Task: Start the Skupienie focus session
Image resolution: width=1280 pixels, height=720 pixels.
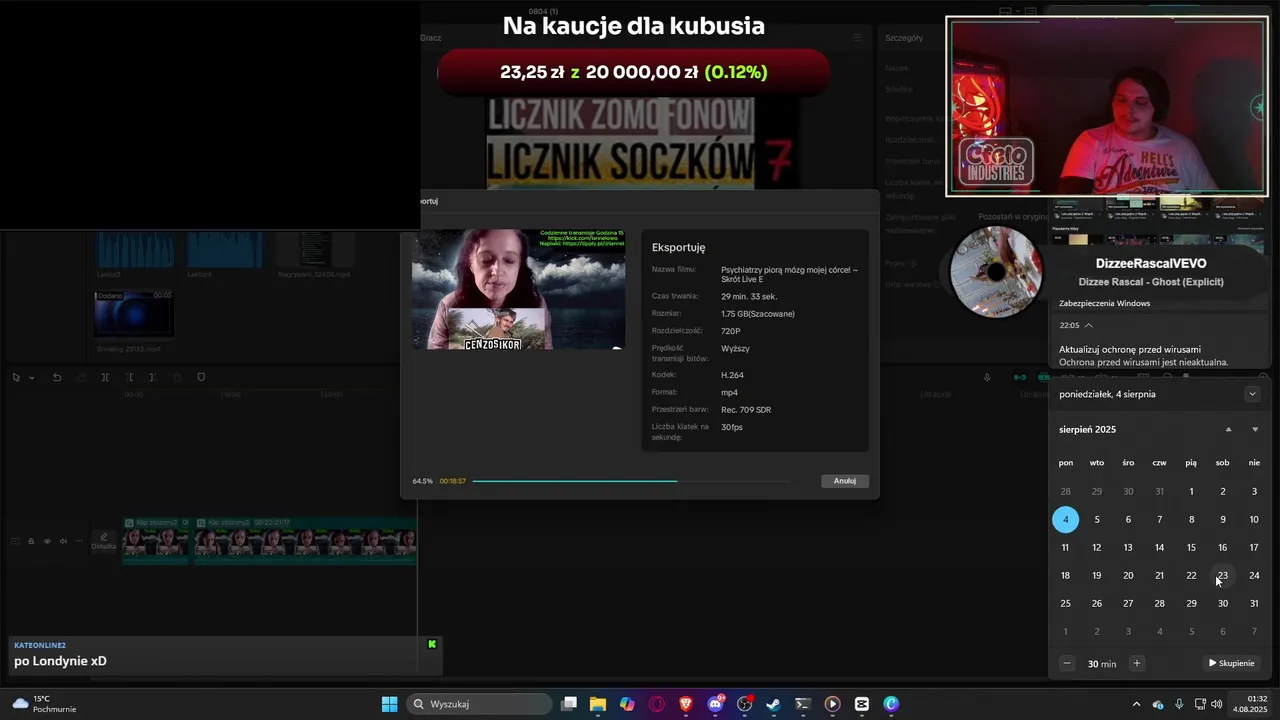Action: 1232,663
